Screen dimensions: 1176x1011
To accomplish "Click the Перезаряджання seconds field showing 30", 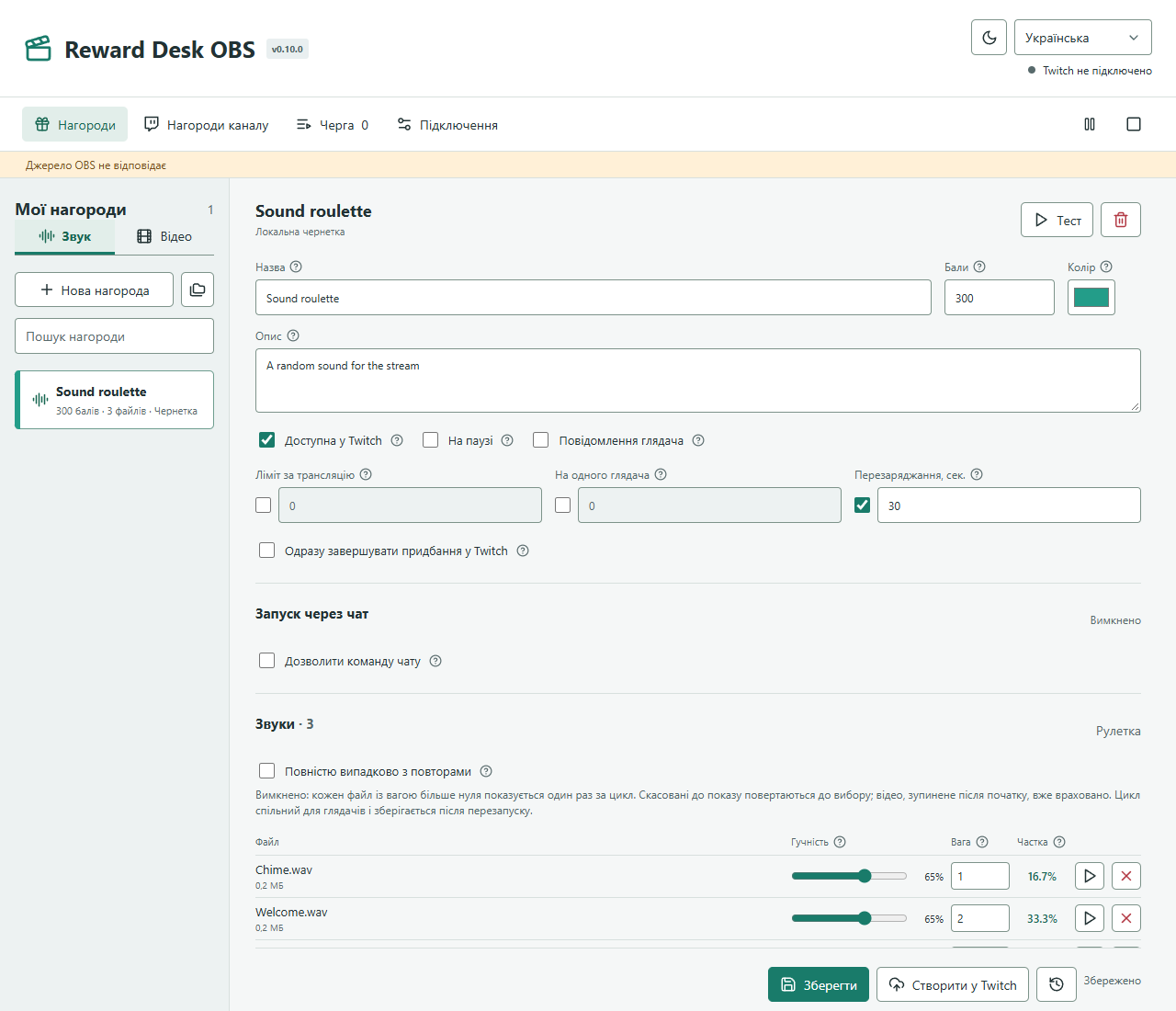I will pyautogui.click(x=1009, y=505).
